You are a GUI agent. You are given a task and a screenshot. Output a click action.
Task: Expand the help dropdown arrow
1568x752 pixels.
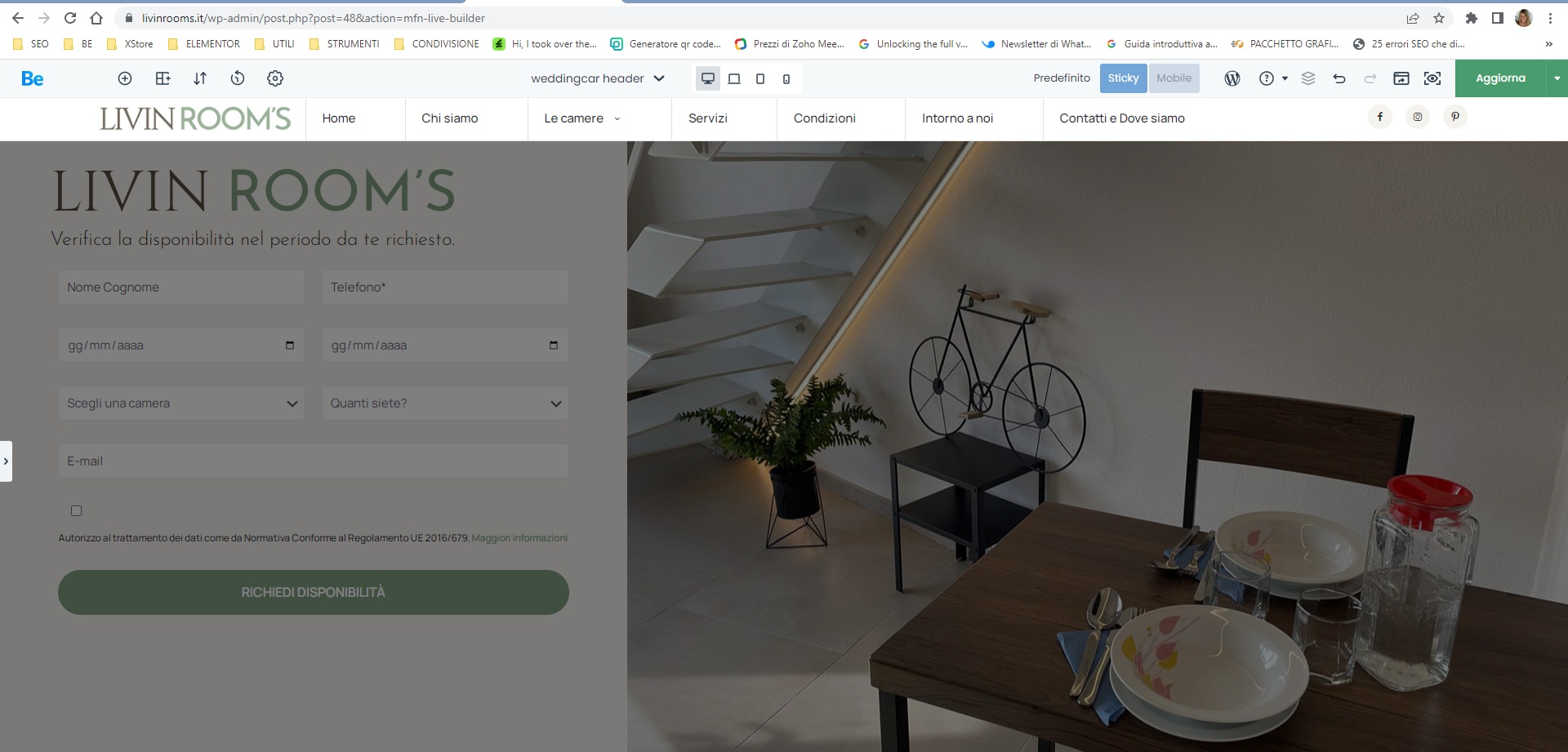(1285, 78)
